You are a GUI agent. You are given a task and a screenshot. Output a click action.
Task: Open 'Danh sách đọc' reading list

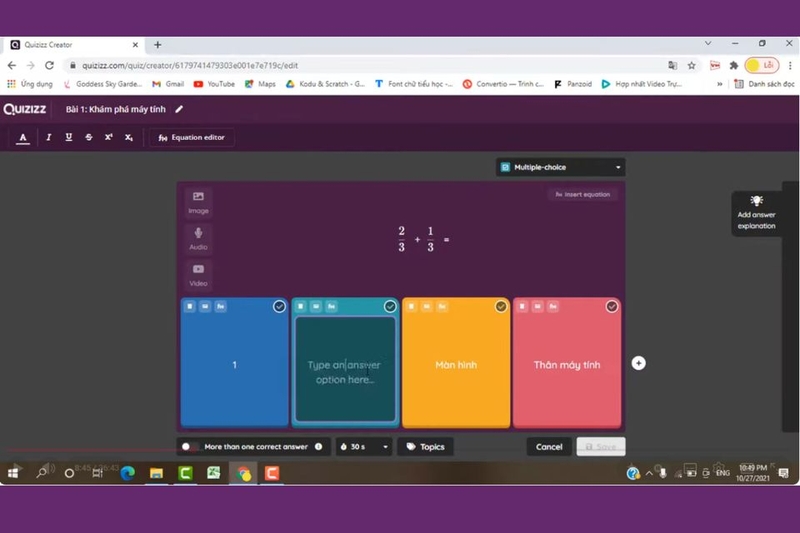click(x=764, y=84)
